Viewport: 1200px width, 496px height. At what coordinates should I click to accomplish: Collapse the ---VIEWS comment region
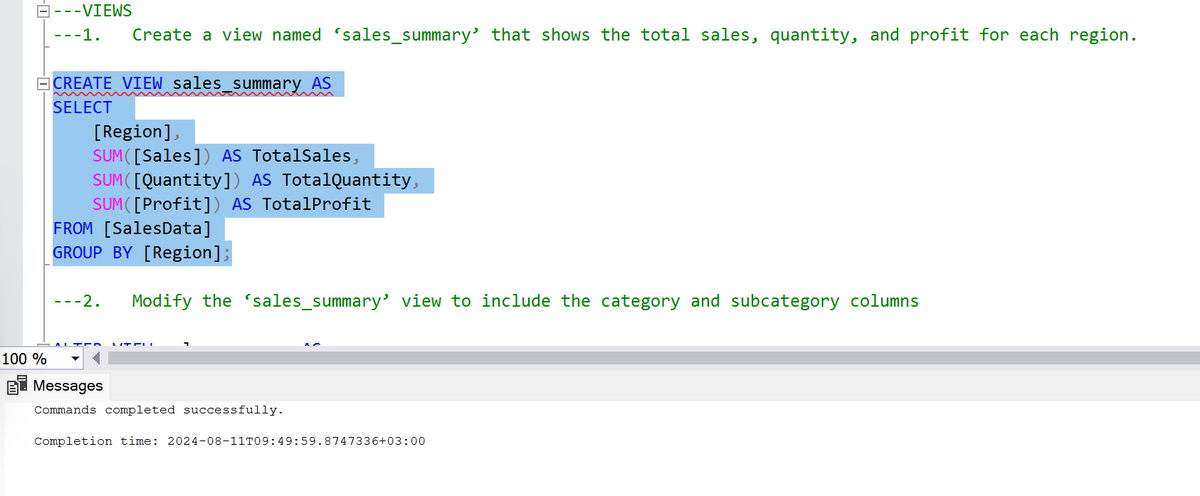tap(42, 12)
